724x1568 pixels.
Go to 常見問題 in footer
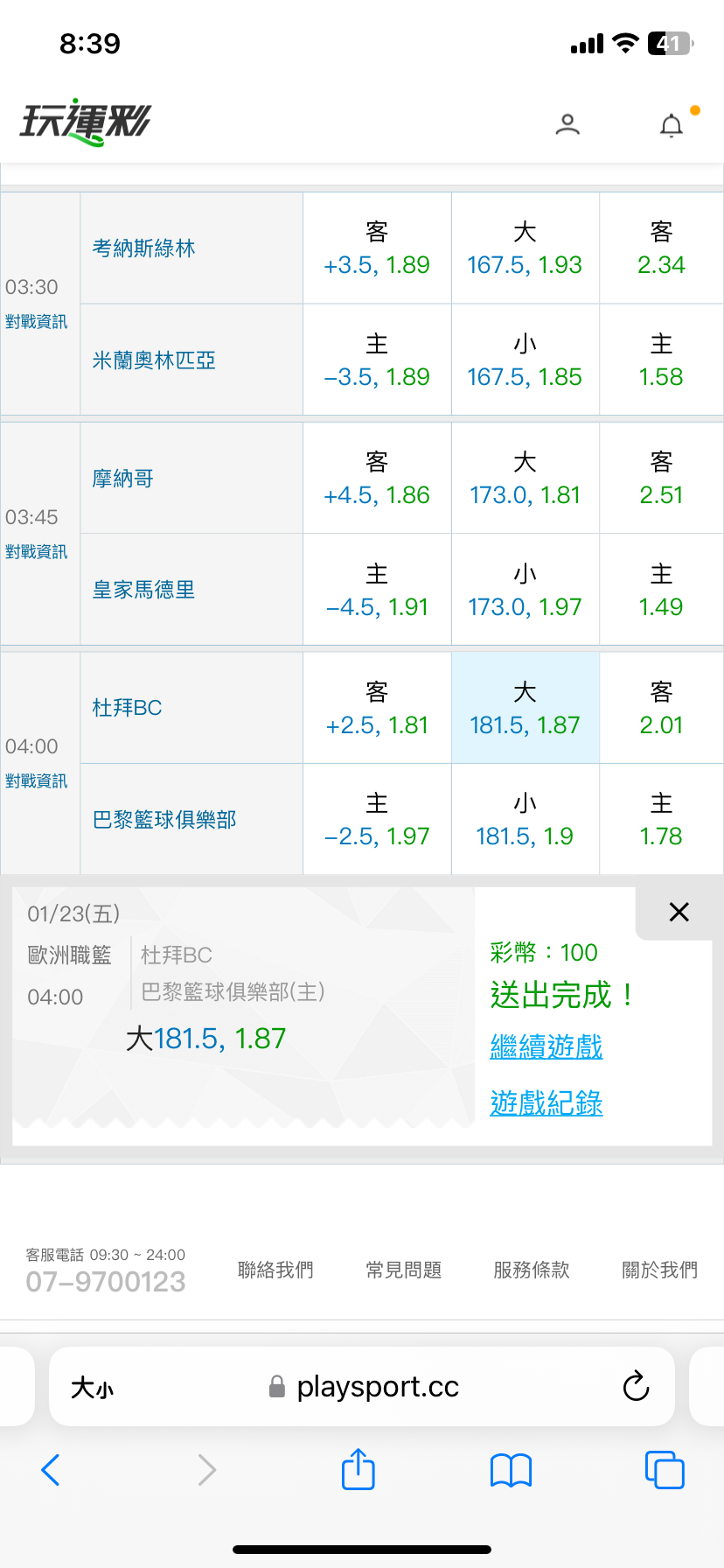(x=403, y=1270)
